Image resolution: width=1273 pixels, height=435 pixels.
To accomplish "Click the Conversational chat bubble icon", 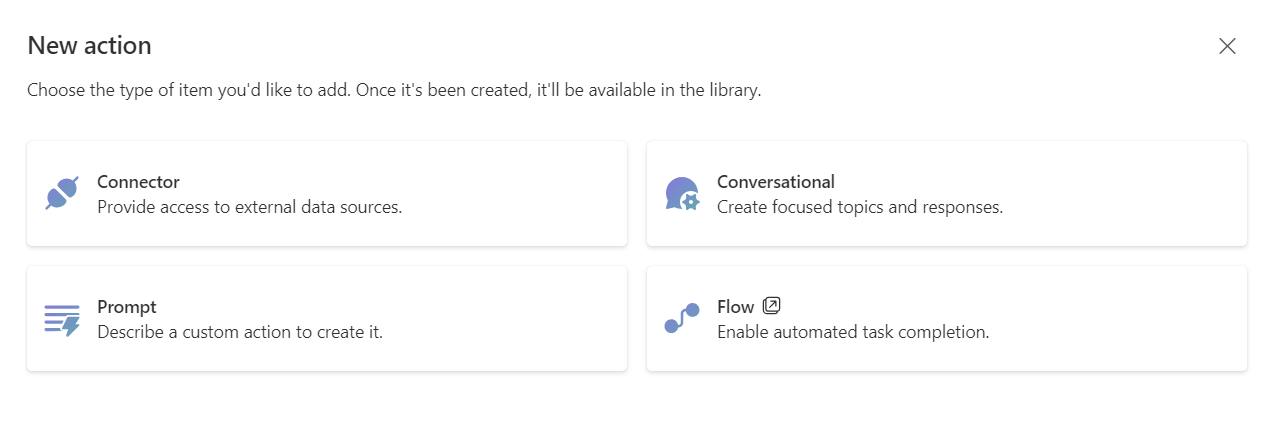I will click(x=682, y=193).
